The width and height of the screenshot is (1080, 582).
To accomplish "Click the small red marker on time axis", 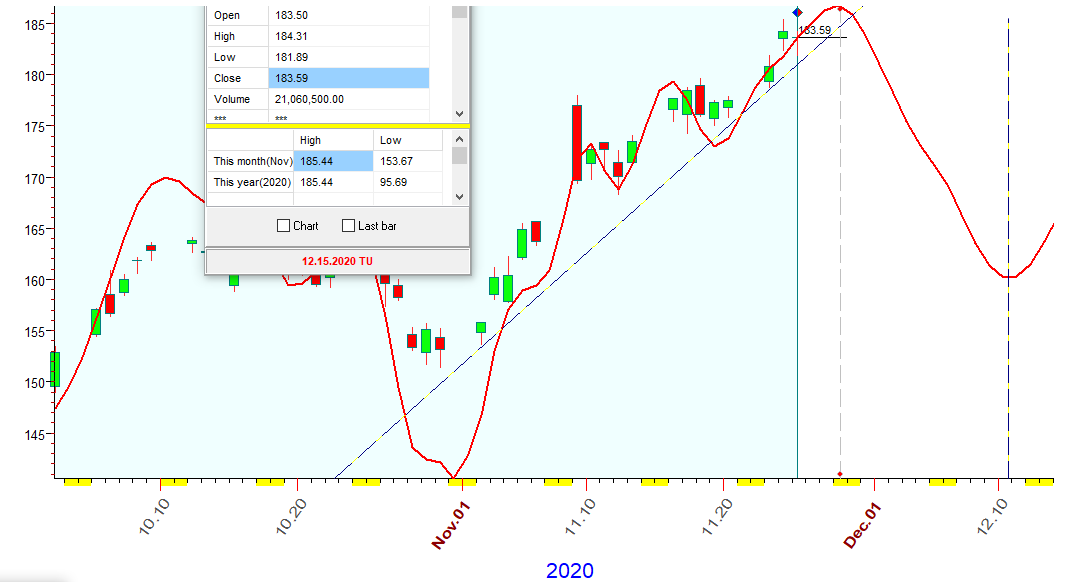I will [840, 473].
